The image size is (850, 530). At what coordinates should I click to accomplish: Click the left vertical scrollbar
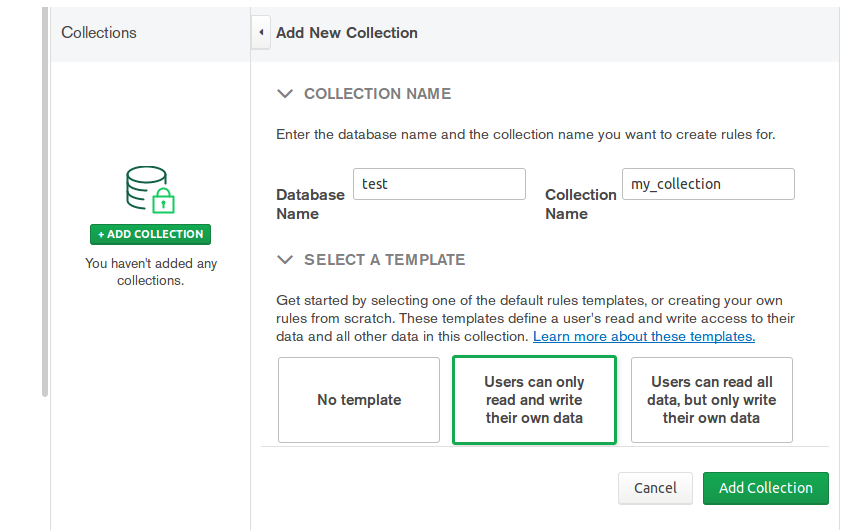point(44,200)
